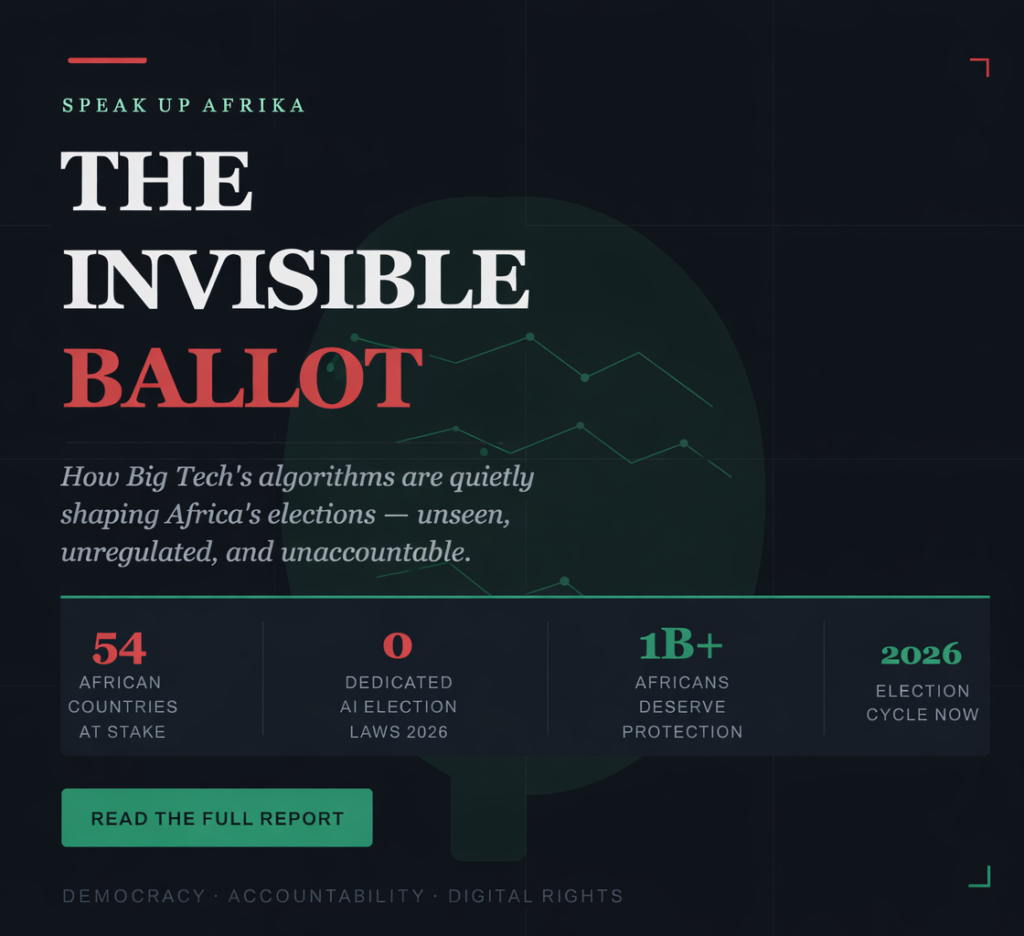Select the red BALLOT headline word

click(242, 378)
